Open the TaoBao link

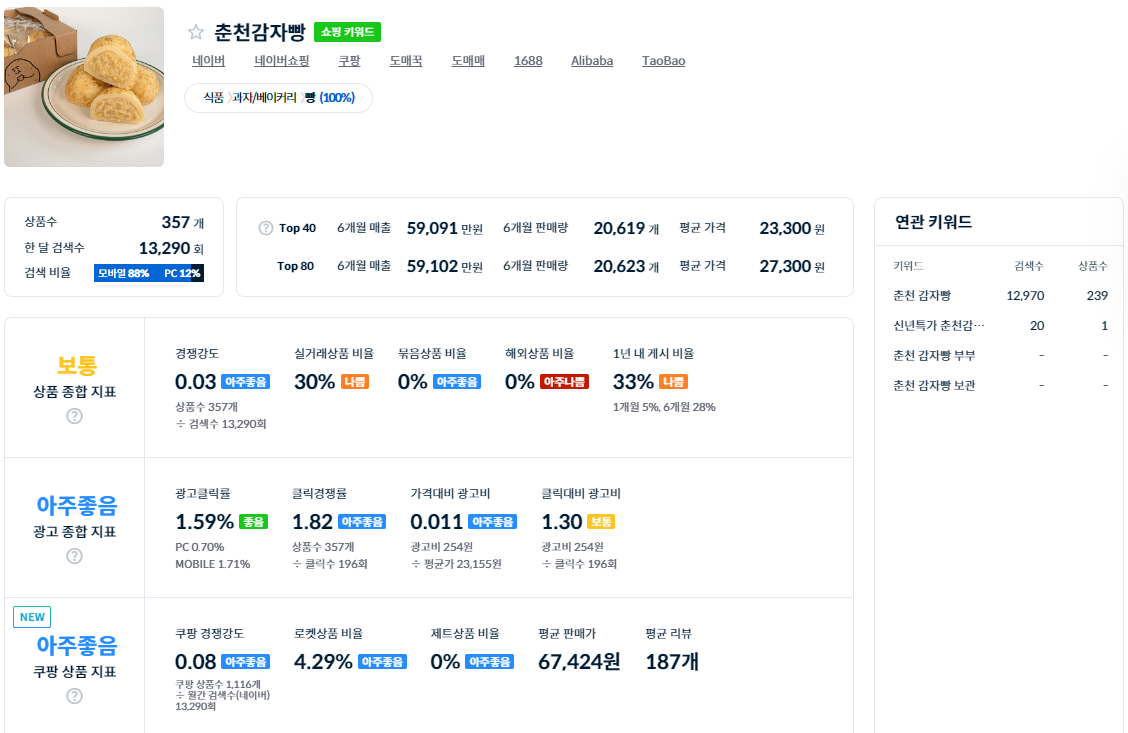click(x=663, y=61)
